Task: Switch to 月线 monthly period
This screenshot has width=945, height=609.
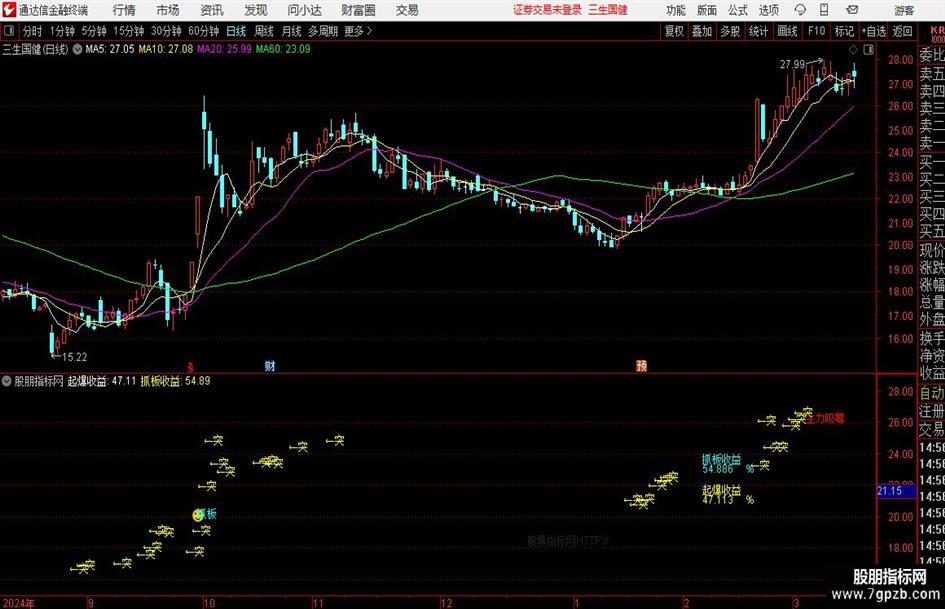Action: click(292, 31)
